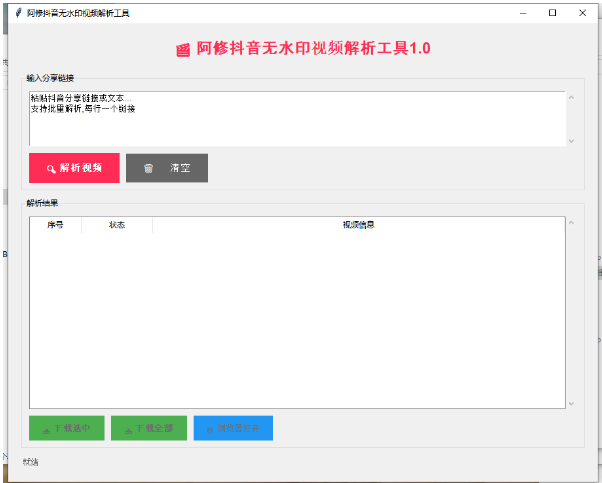Close the 阿修抖音 tool window
This screenshot has height=483, width=602.
click(582, 13)
